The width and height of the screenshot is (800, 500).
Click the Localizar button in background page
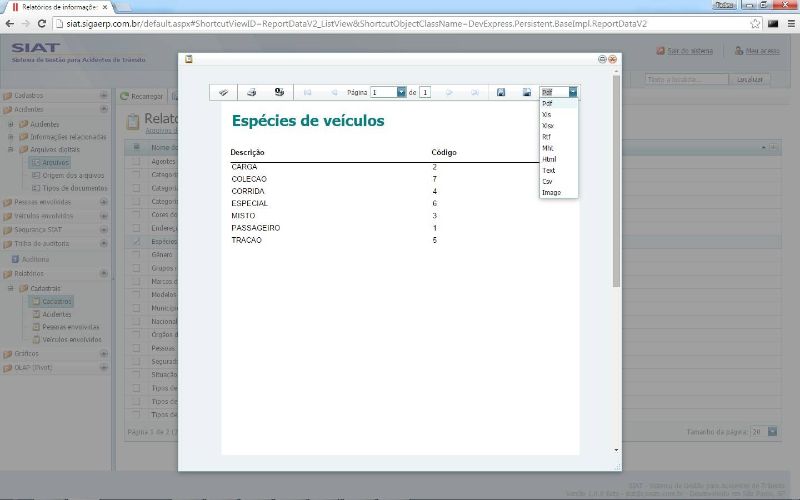(749, 80)
